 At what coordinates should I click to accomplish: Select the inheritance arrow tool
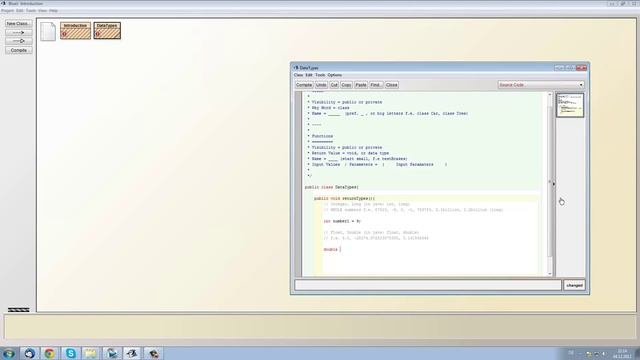click(x=18, y=41)
